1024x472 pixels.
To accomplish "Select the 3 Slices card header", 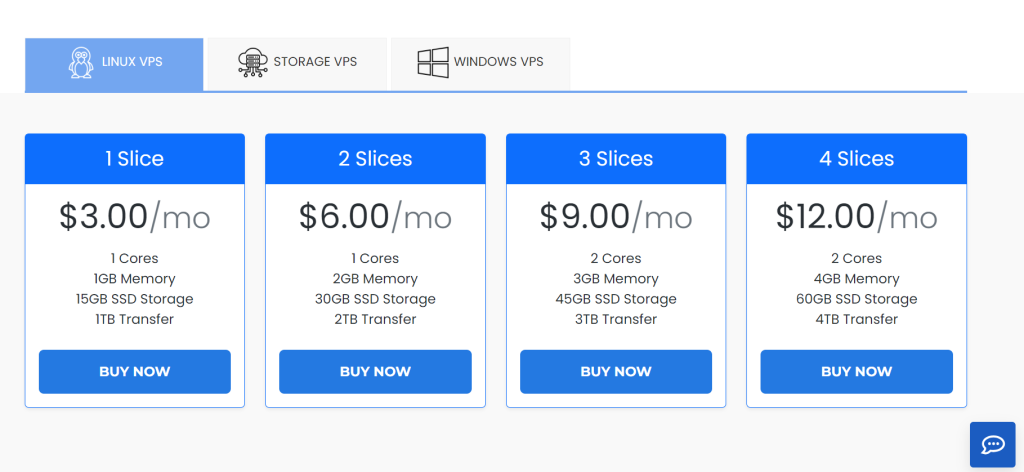I will pyautogui.click(x=616, y=159).
